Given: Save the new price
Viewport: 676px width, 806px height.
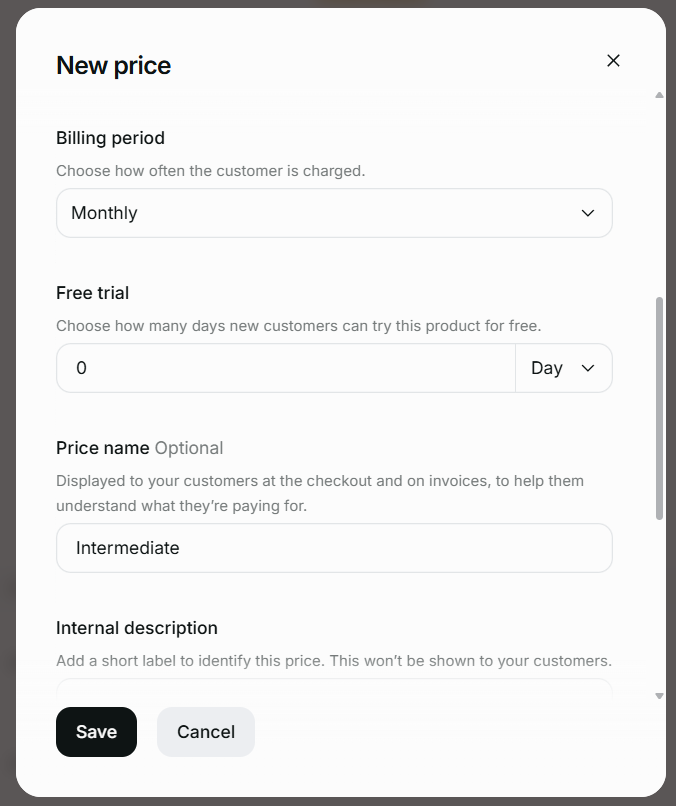Looking at the screenshot, I should pos(96,731).
